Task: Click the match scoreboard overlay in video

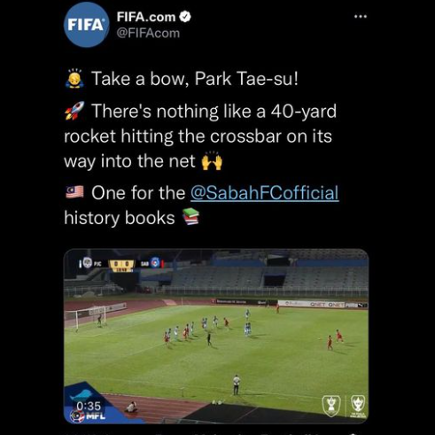Action: point(121,265)
